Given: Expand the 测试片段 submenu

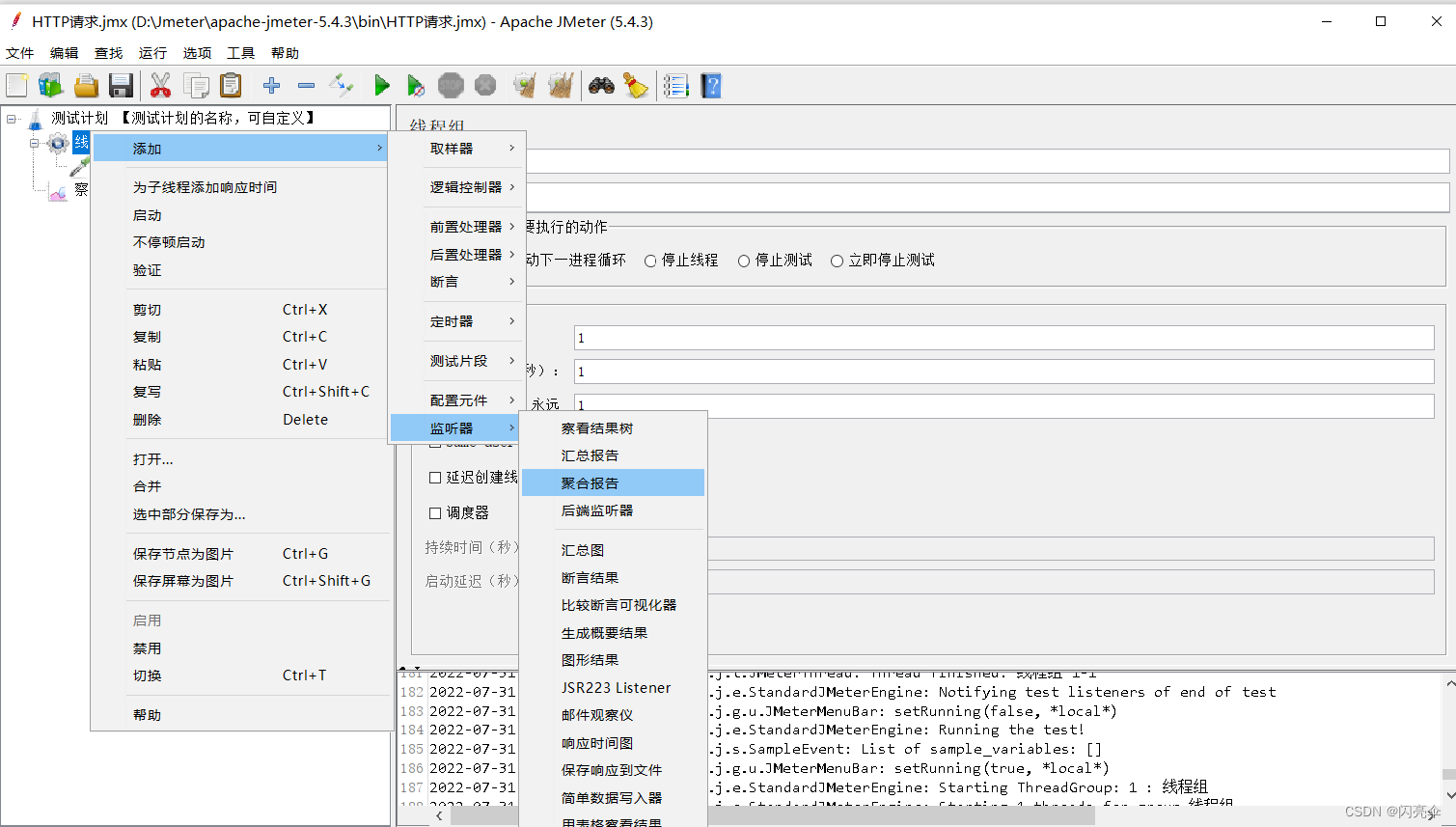Looking at the screenshot, I should [457, 361].
